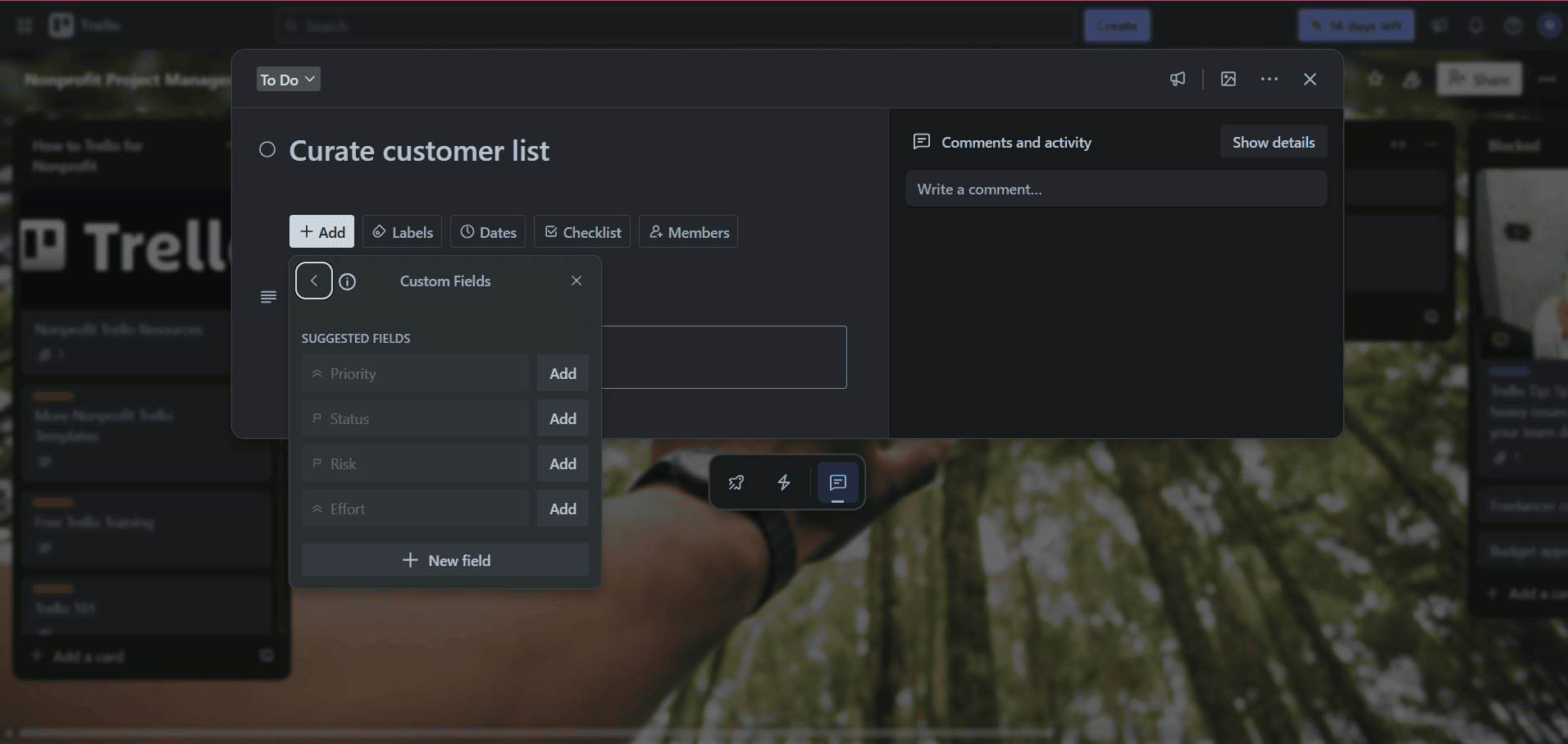Star the board with the star icon
The image size is (1568, 744).
tap(1375, 80)
